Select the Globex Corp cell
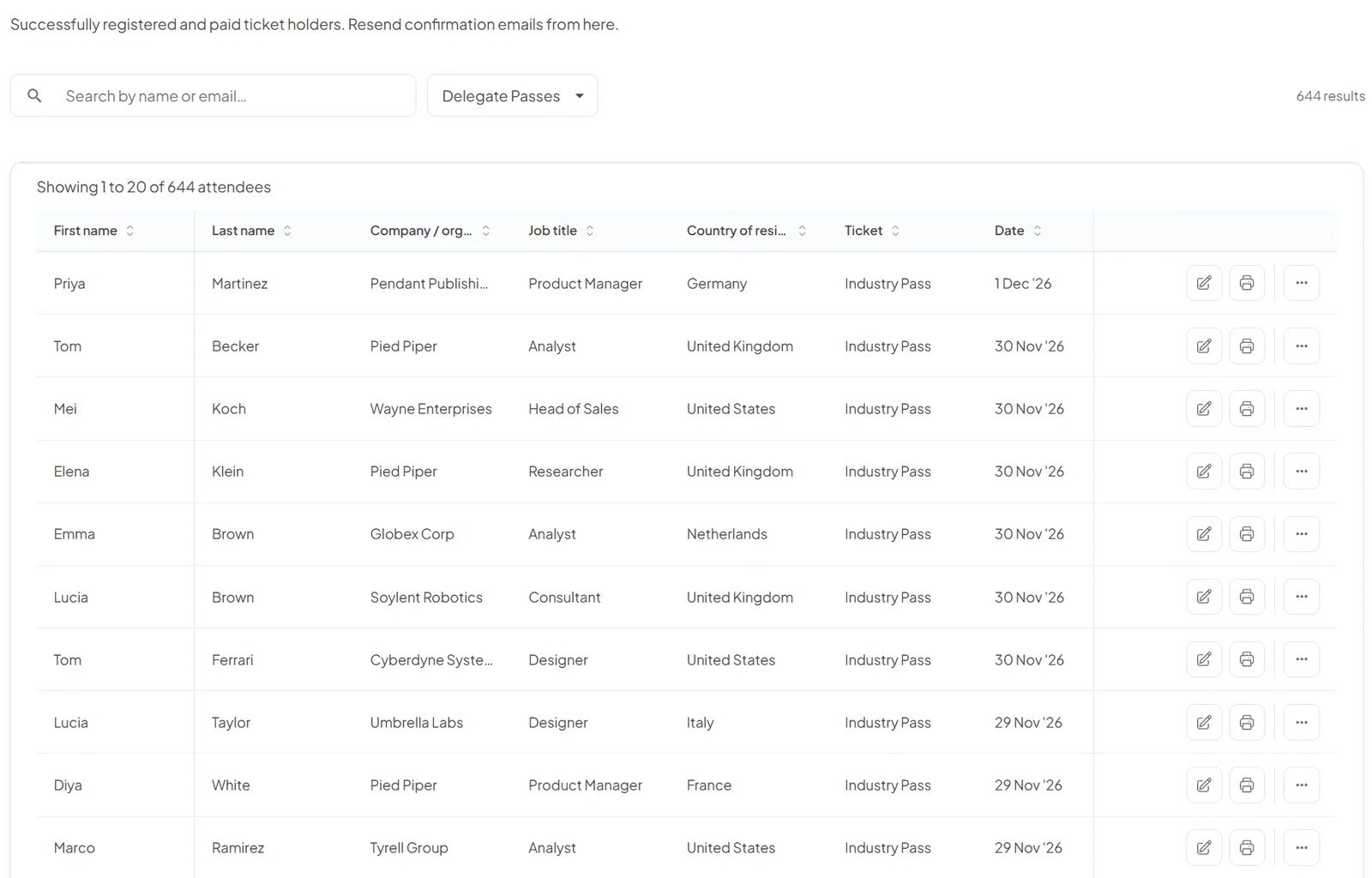The width and height of the screenshot is (1372, 878). coord(412,534)
